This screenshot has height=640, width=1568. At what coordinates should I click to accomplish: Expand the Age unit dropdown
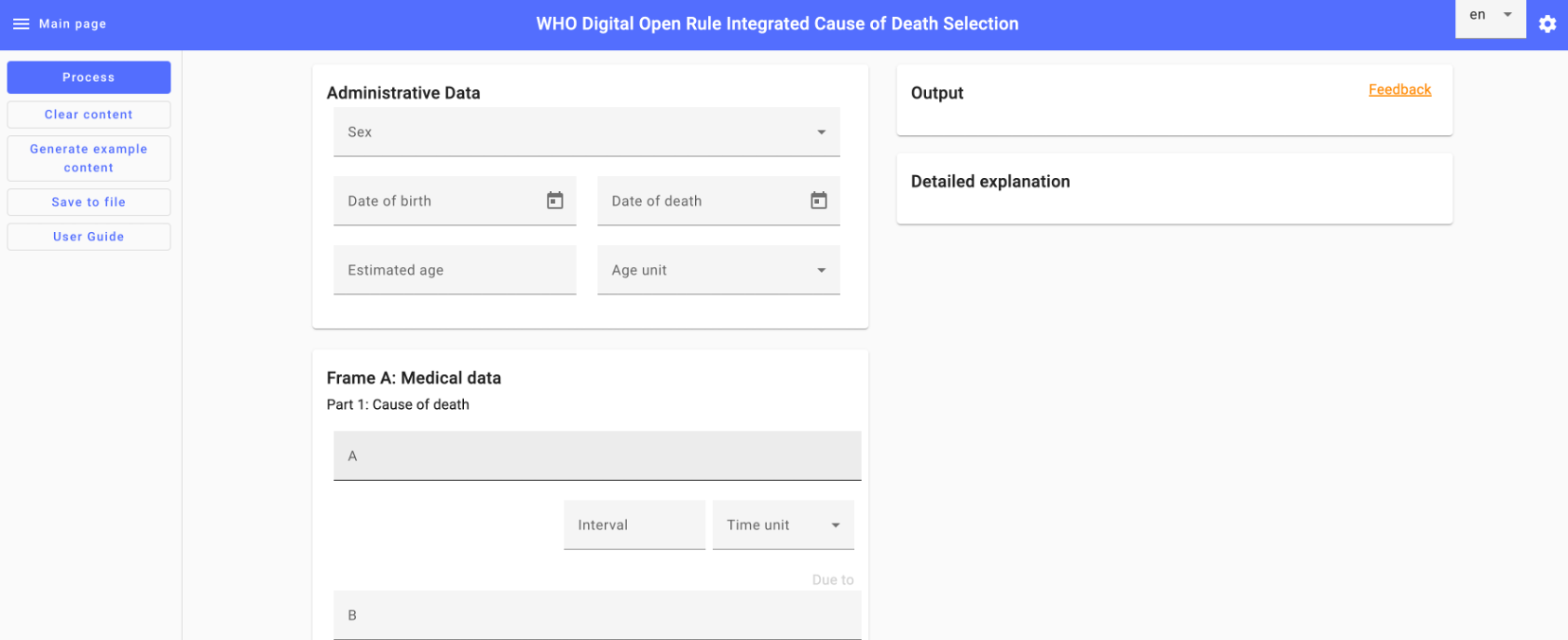click(x=719, y=270)
